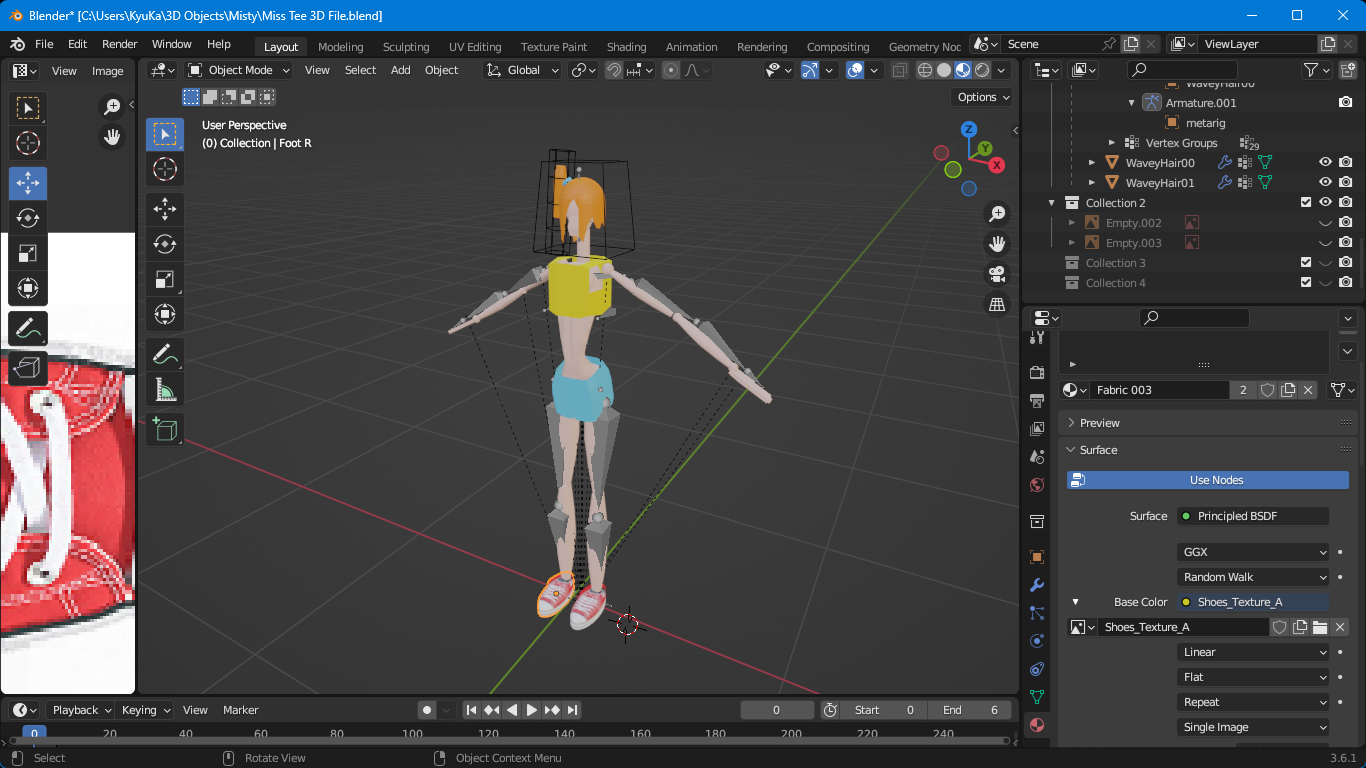
Task: Open the File menu
Action: [44, 44]
